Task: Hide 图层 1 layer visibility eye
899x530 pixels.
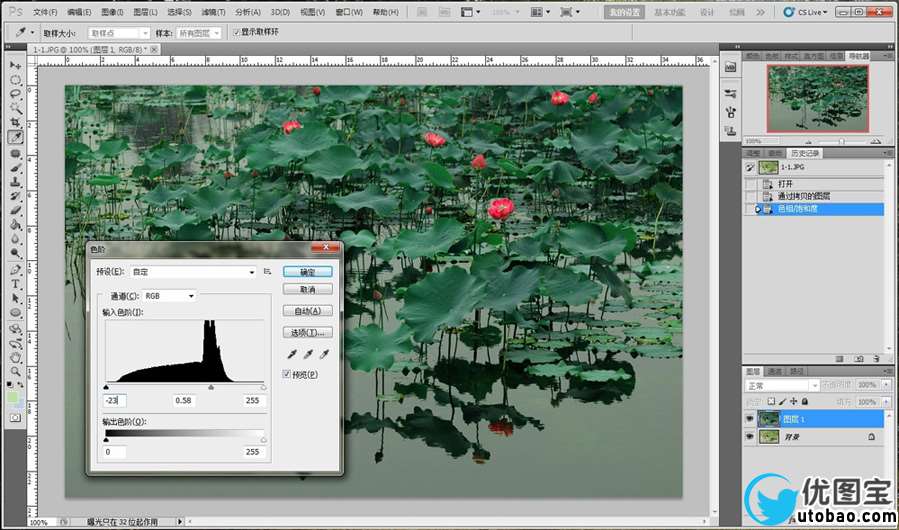Action: pos(749,419)
